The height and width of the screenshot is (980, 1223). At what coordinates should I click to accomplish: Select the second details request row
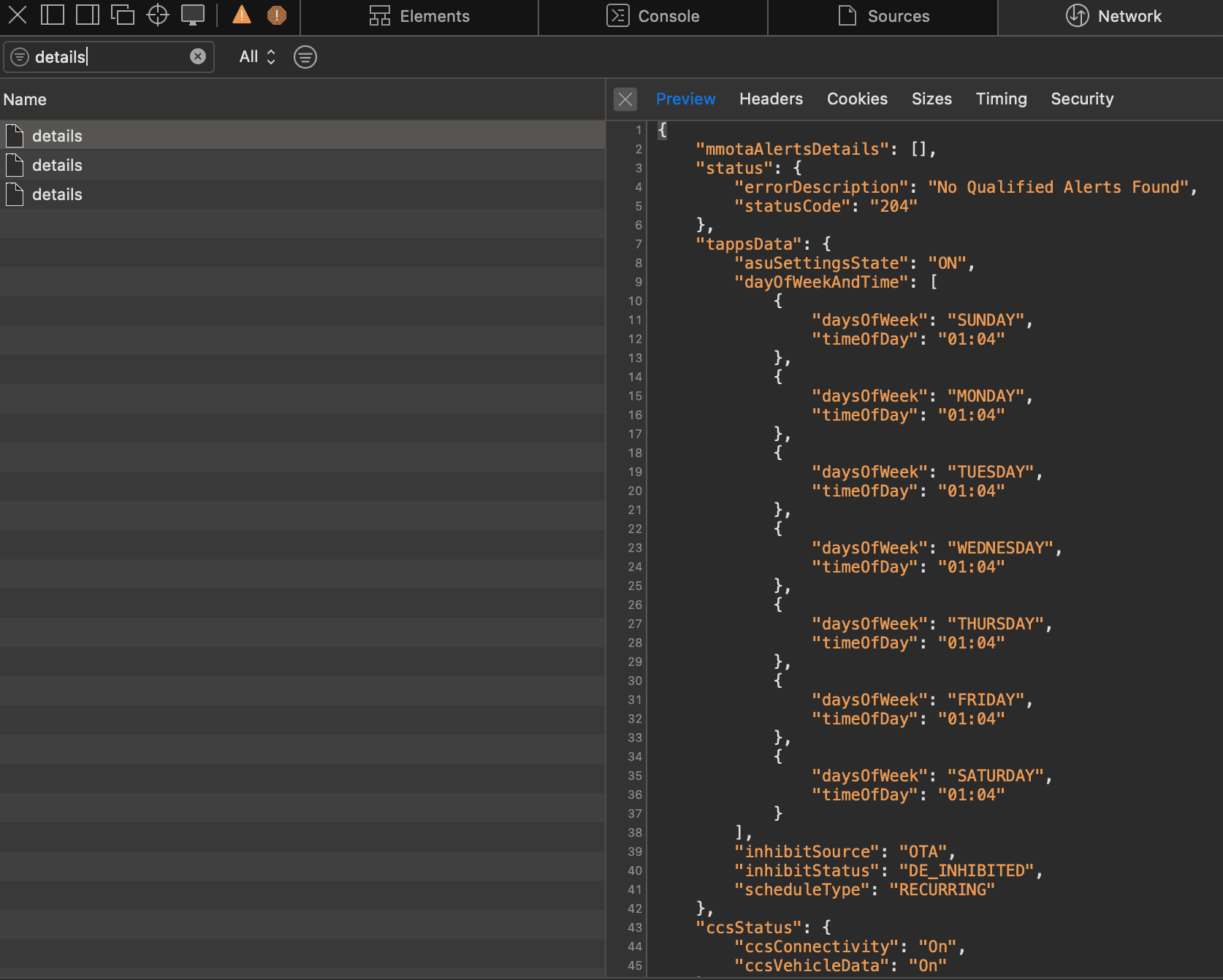[57, 166]
